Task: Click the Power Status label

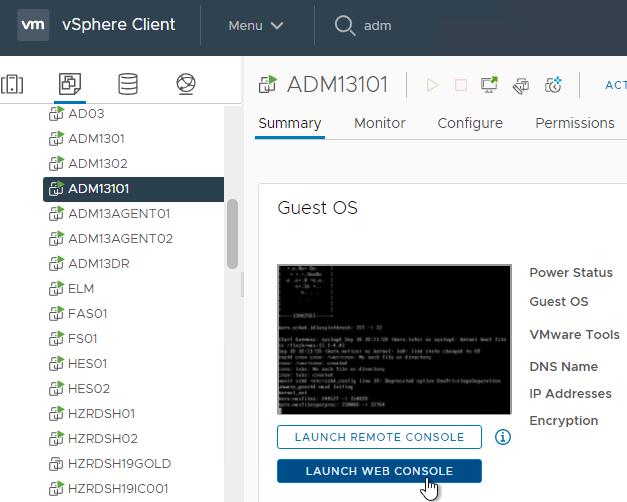Action: tap(571, 272)
